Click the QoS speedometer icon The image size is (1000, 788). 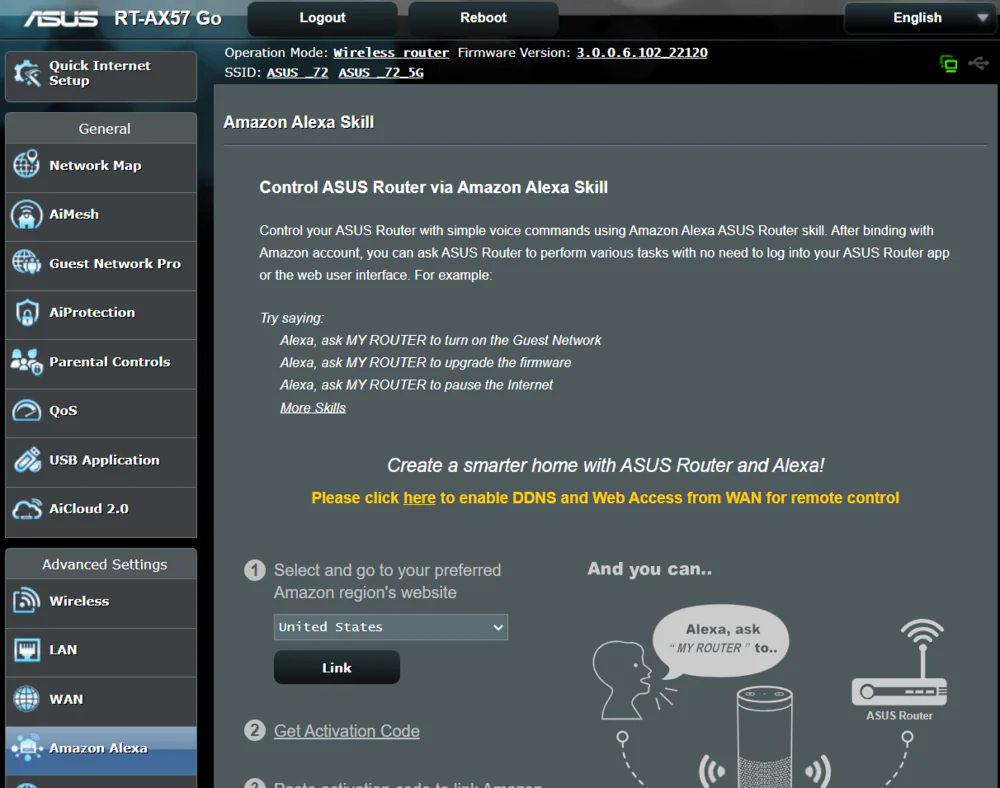(27, 411)
